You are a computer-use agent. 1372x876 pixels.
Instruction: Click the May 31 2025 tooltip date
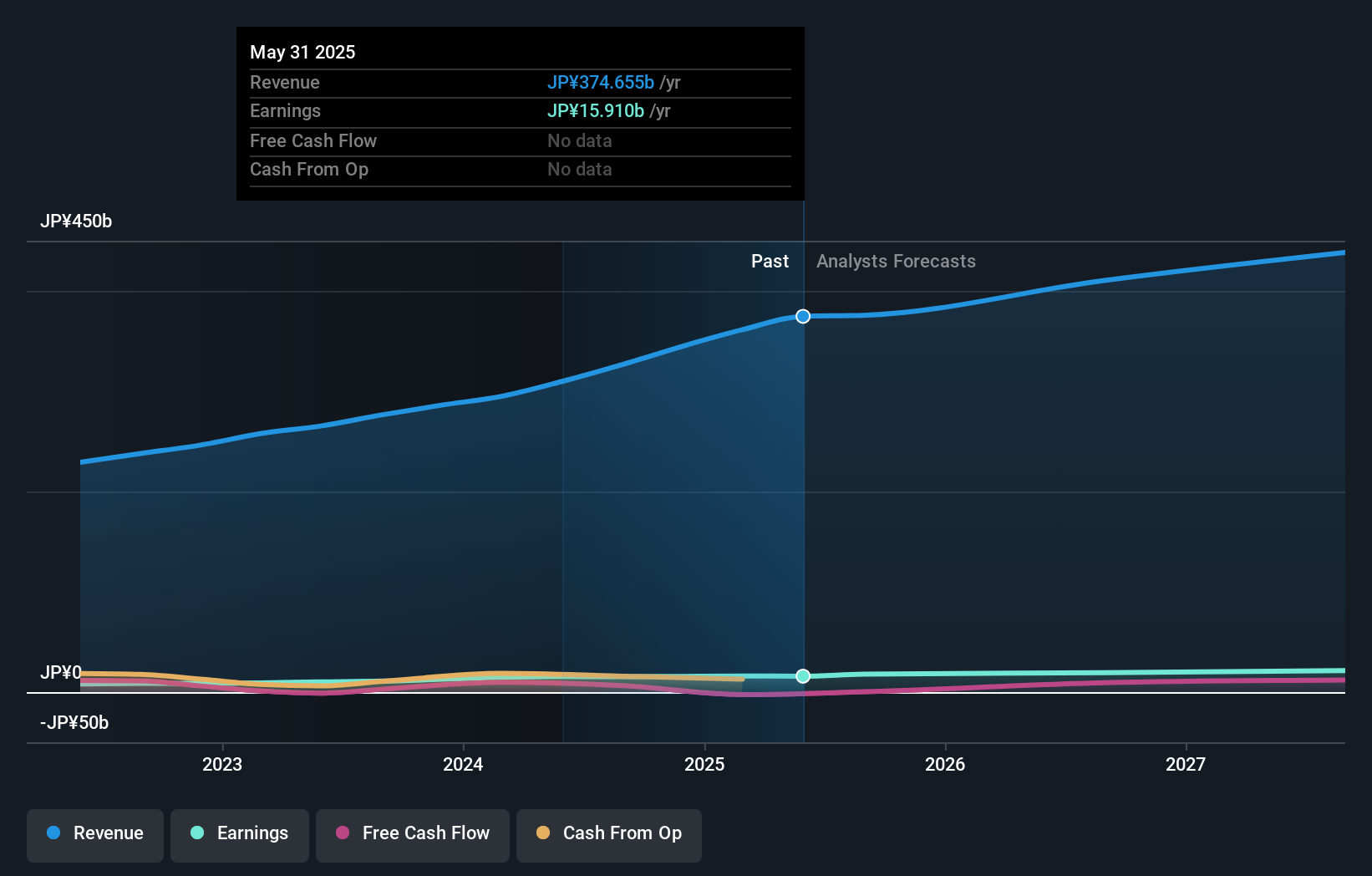click(x=302, y=52)
